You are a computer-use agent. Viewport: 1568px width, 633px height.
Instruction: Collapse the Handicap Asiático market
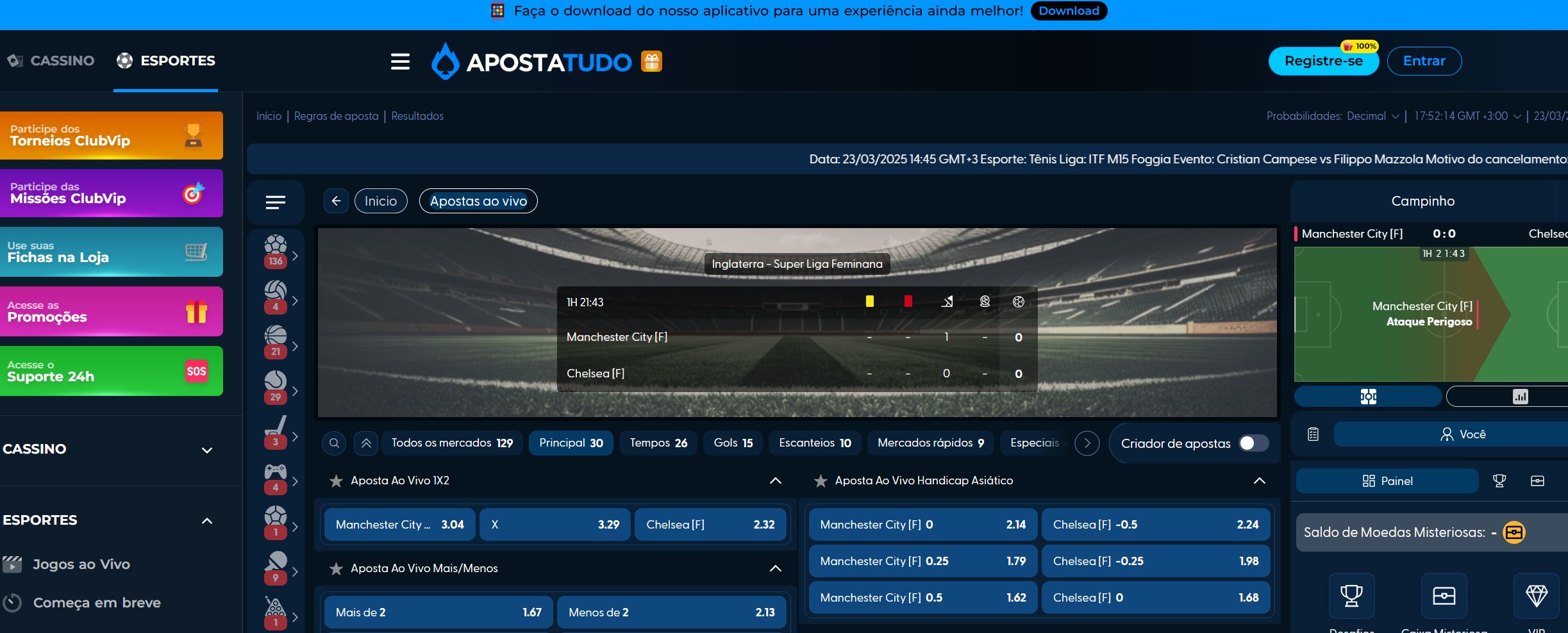tap(1260, 481)
